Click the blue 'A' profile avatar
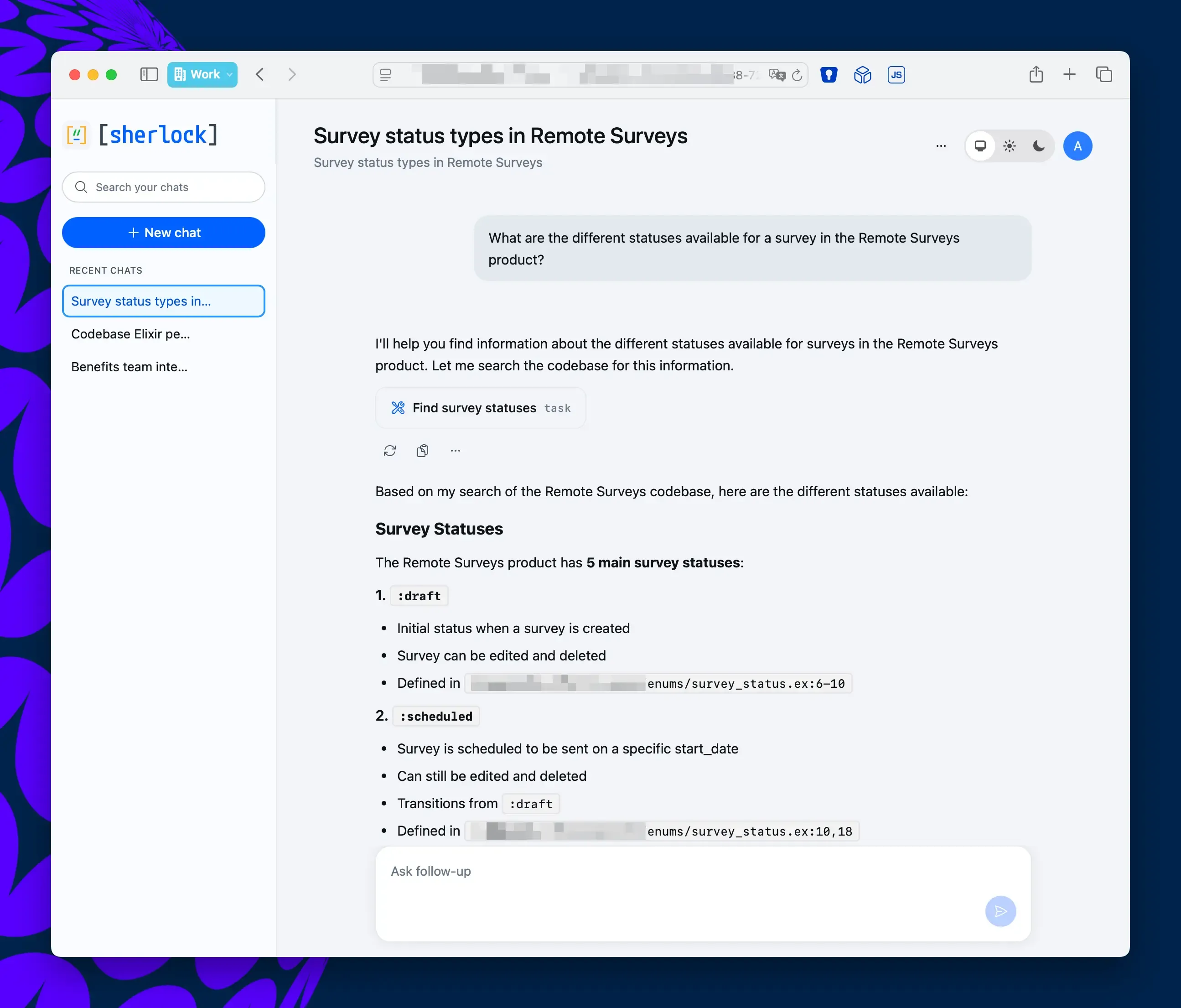This screenshot has height=1008, width=1181. [1078, 146]
